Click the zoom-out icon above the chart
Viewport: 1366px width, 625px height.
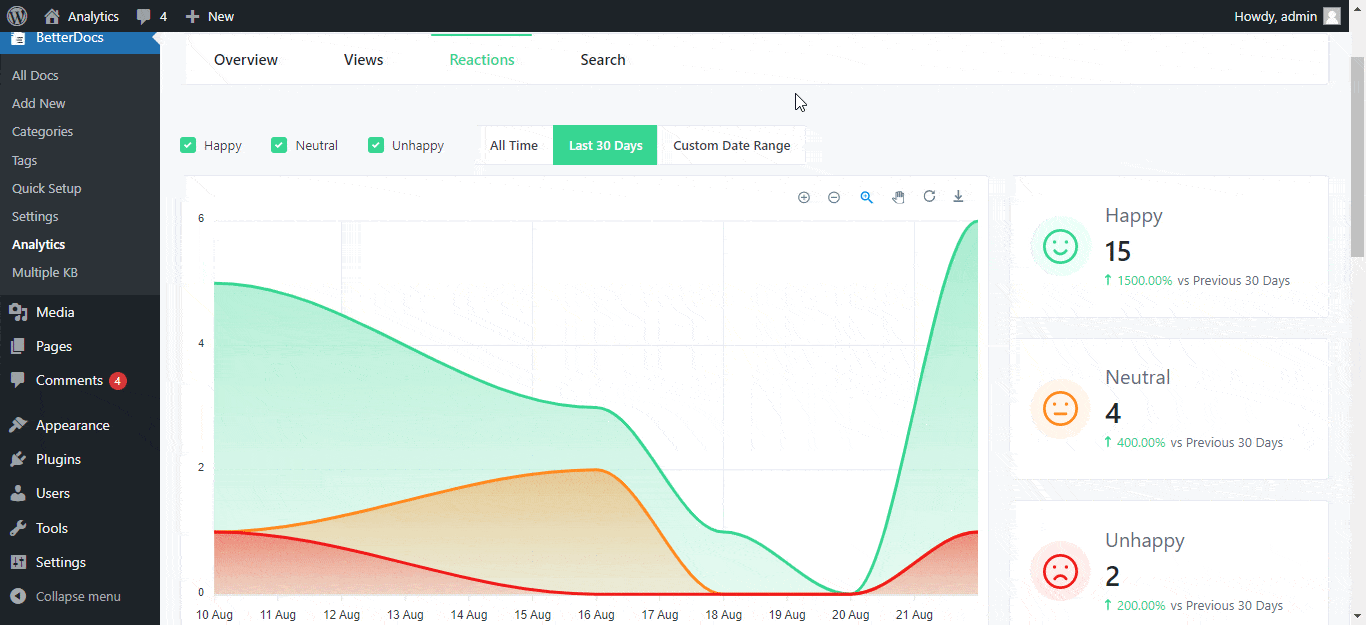pyautogui.click(x=834, y=197)
